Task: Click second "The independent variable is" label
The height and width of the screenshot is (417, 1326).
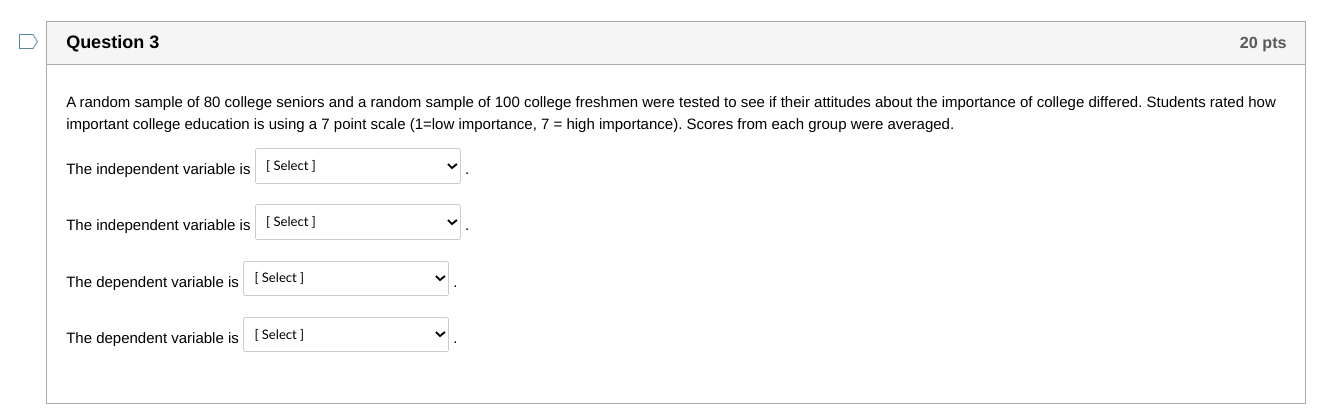Action: [158, 225]
